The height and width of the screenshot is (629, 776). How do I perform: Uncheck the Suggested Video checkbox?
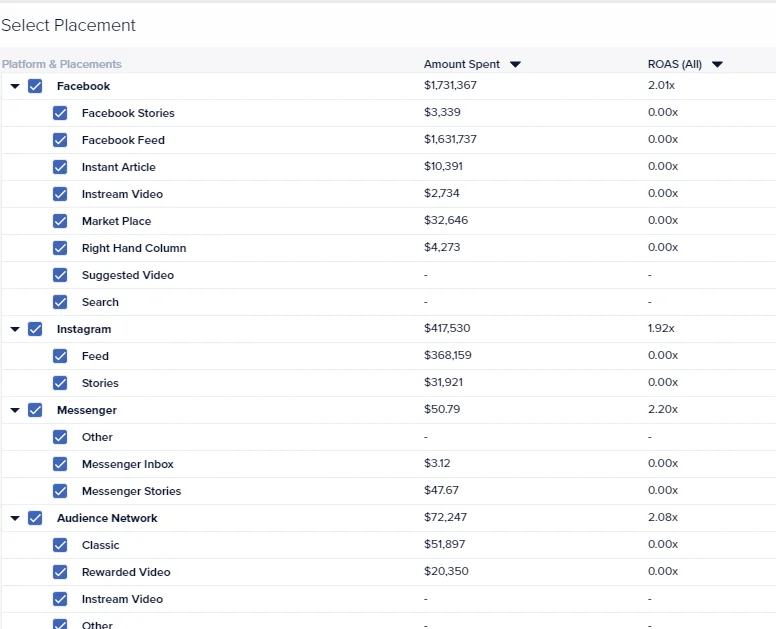coord(60,275)
